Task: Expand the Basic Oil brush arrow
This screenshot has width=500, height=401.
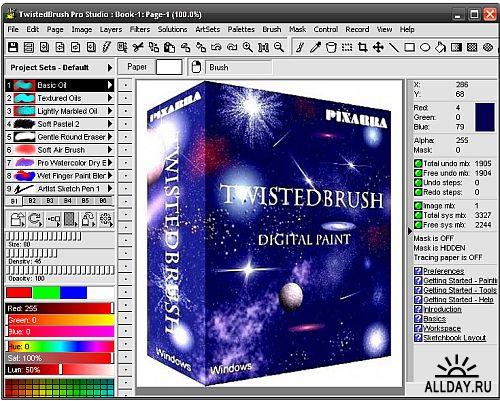Action: (110, 85)
